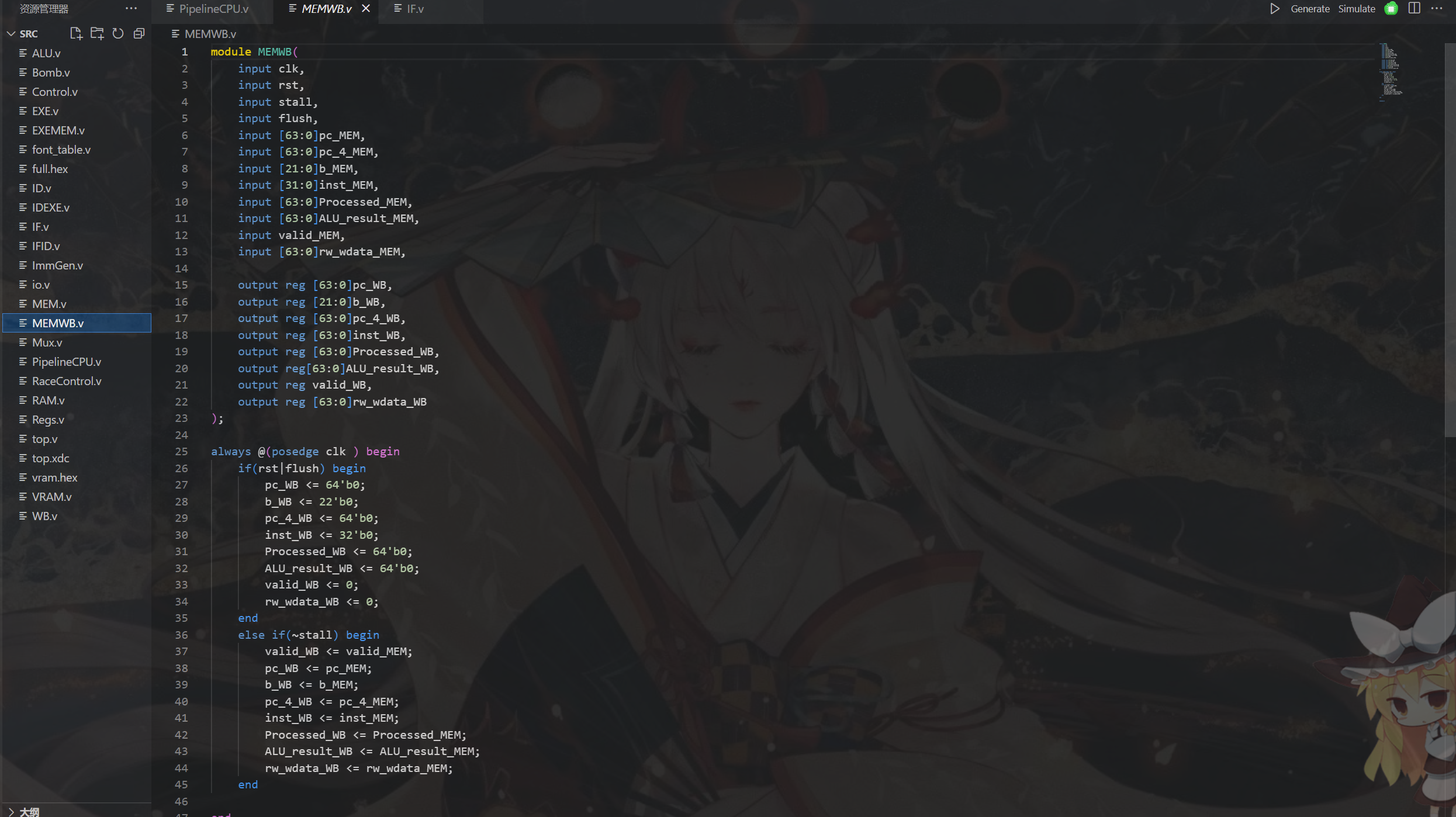Open the editor's more actions ellipsis
The image size is (1456, 817).
[x=1437, y=9]
